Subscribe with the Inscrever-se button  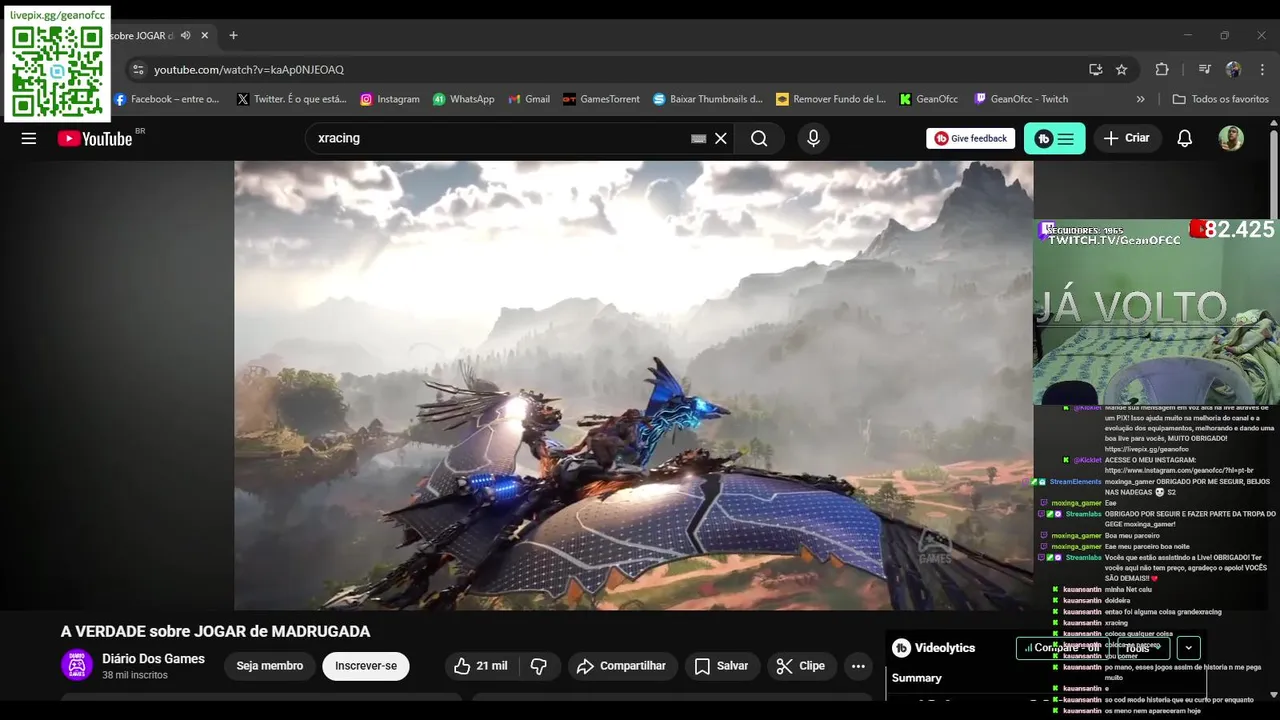(366, 666)
